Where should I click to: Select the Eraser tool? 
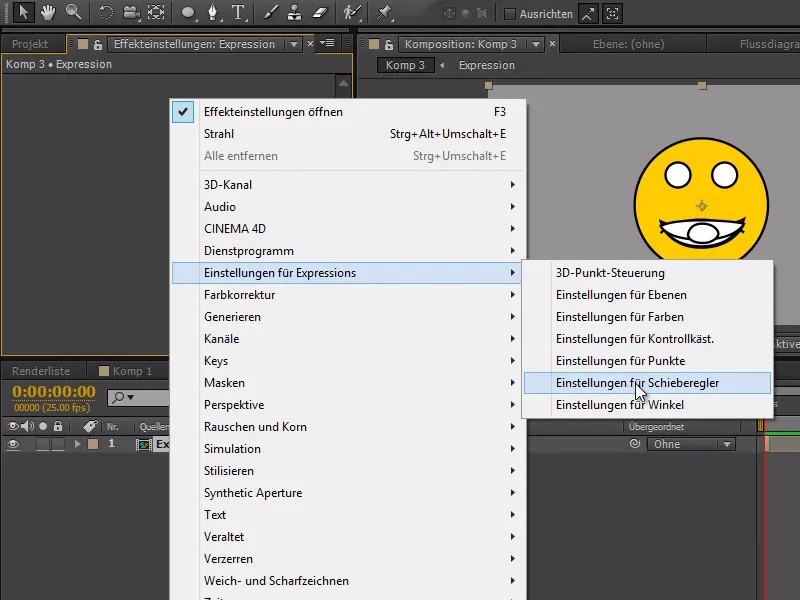click(x=319, y=13)
